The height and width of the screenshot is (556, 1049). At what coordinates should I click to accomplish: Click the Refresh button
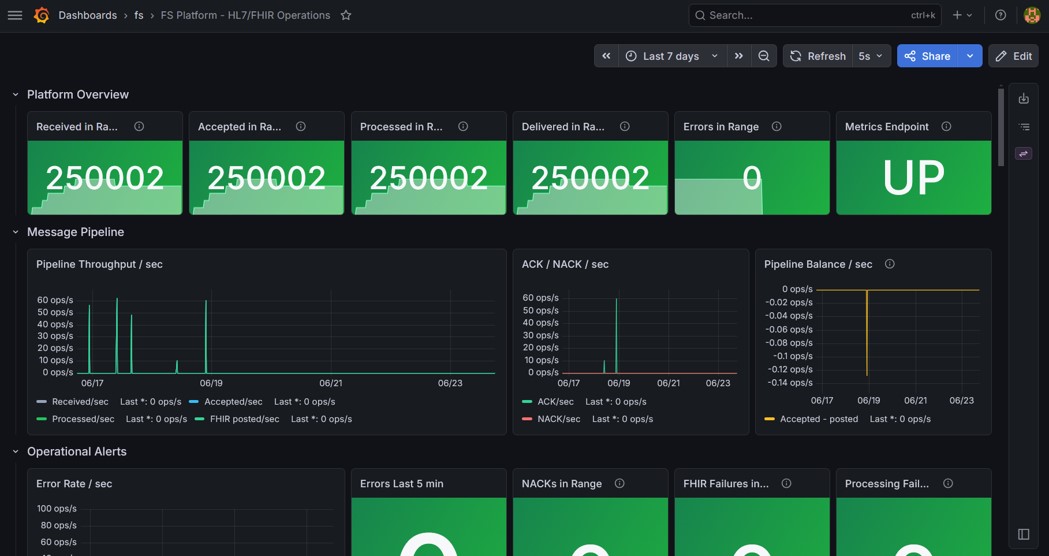tap(818, 56)
